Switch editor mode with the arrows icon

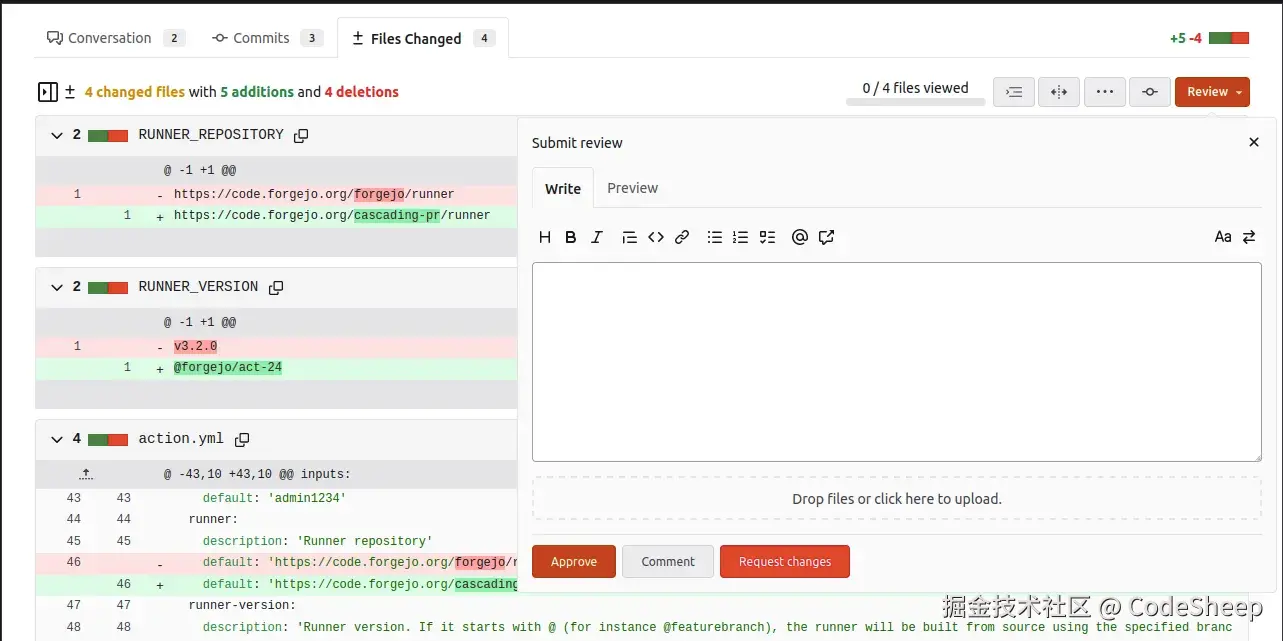(1249, 237)
